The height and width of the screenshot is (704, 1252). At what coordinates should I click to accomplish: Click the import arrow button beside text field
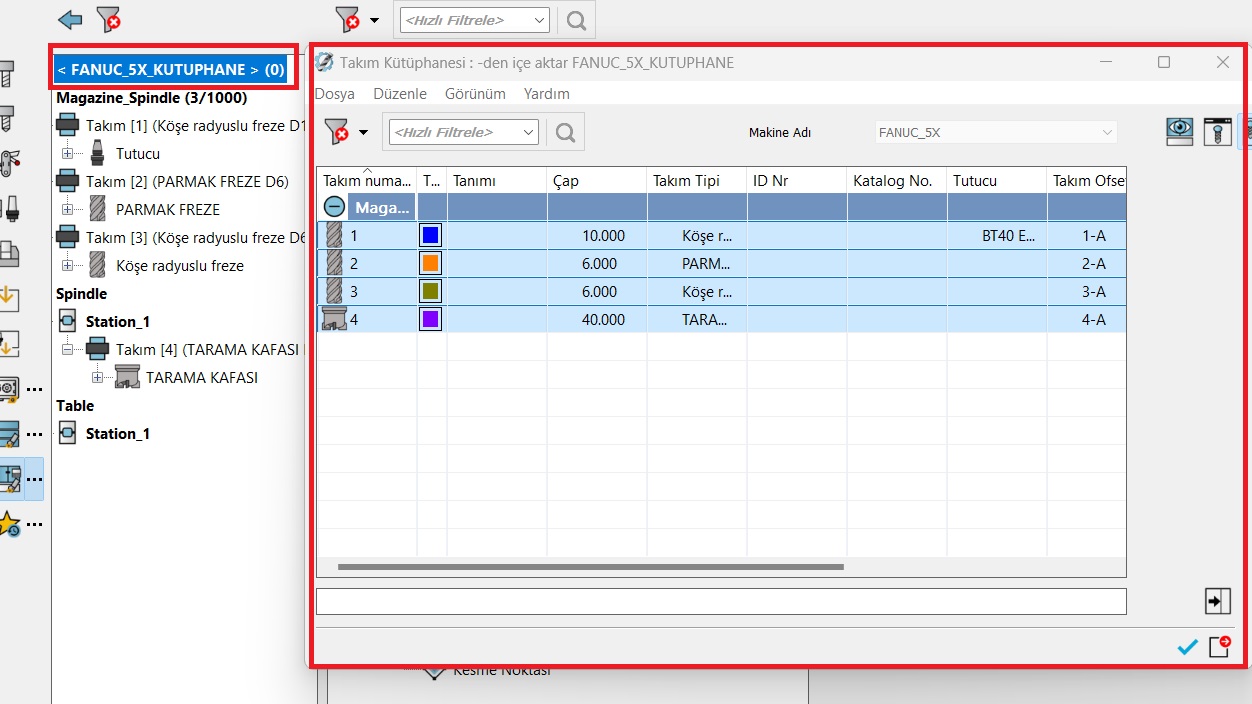[x=1217, y=601]
